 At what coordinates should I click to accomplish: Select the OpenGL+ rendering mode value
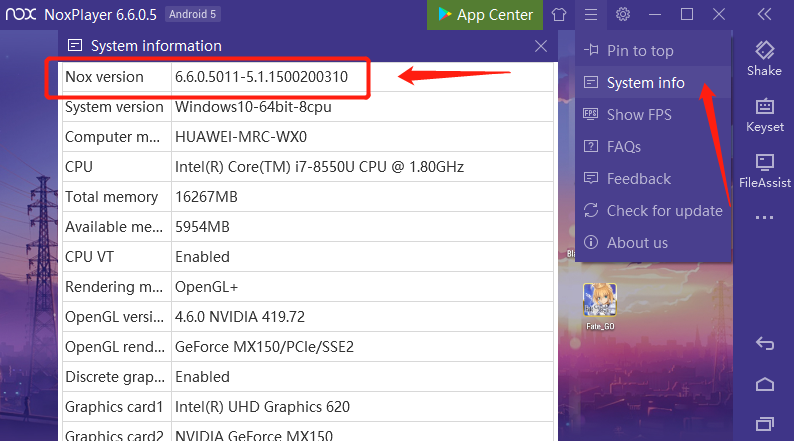(x=206, y=287)
